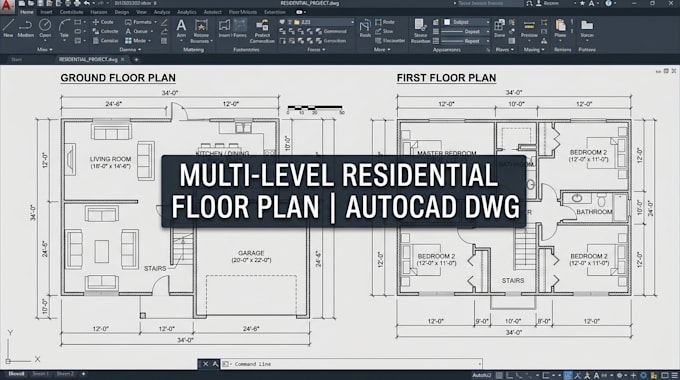Toggle the grid display in status bar
This screenshot has height=380, width=680.
tap(500, 375)
